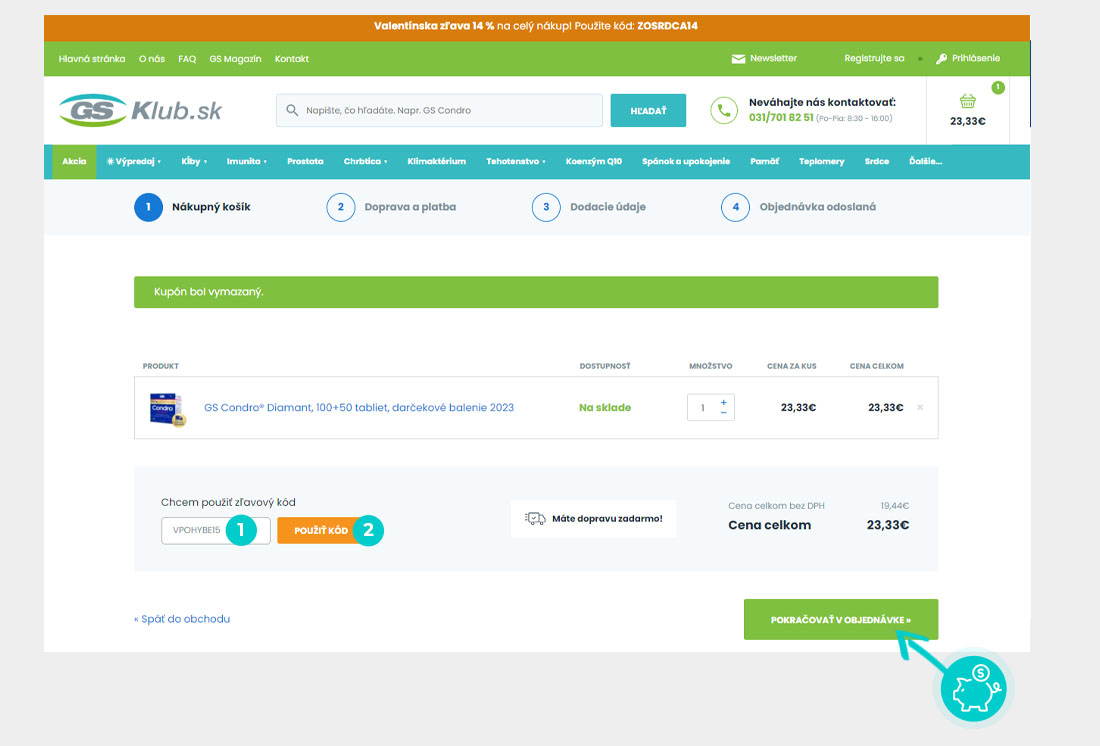Open the shopping basket icon
Image resolution: width=1100 pixels, height=746 pixels.
[x=967, y=101]
